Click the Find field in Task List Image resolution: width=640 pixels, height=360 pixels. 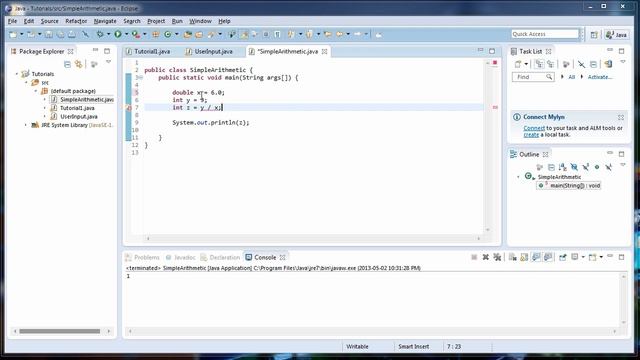pos(533,77)
